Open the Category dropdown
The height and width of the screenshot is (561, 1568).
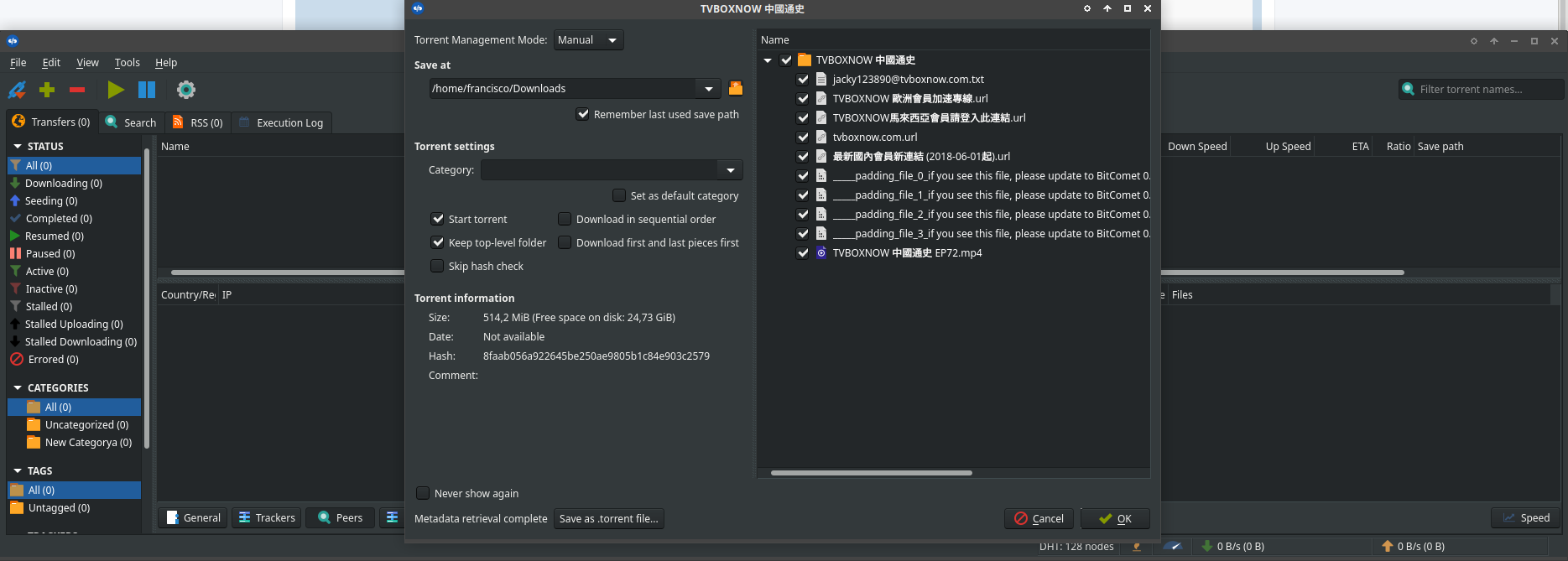612,169
